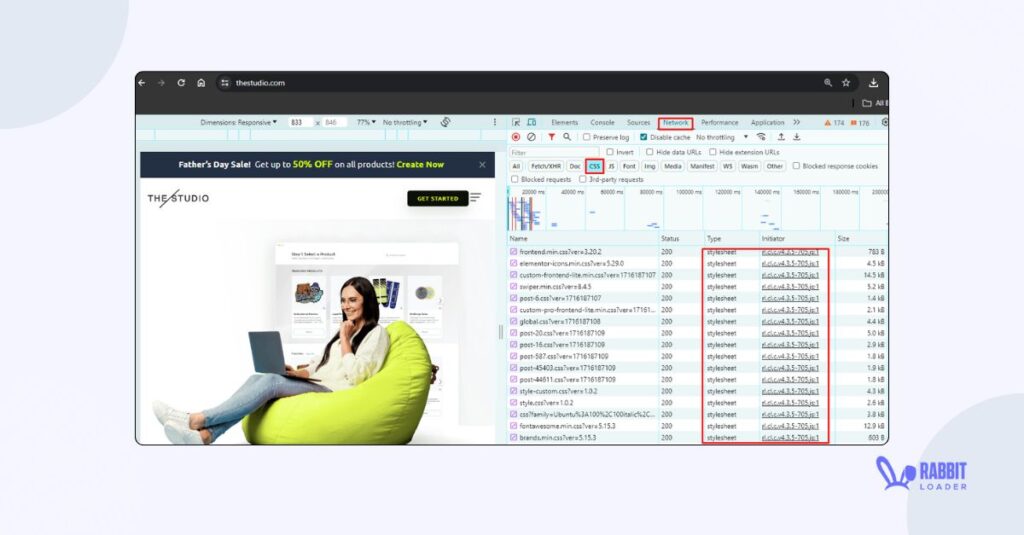Click the GET STARTED button
Image resolution: width=1024 pixels, height=535 pixels.
pos(438,198)
